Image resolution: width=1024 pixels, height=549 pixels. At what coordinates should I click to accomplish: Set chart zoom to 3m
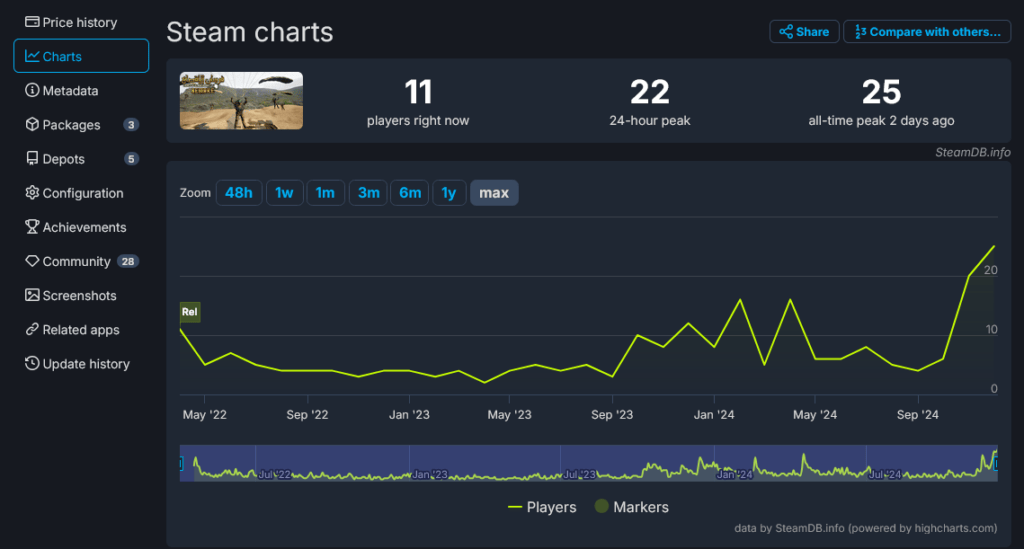(x=368, y=193)
